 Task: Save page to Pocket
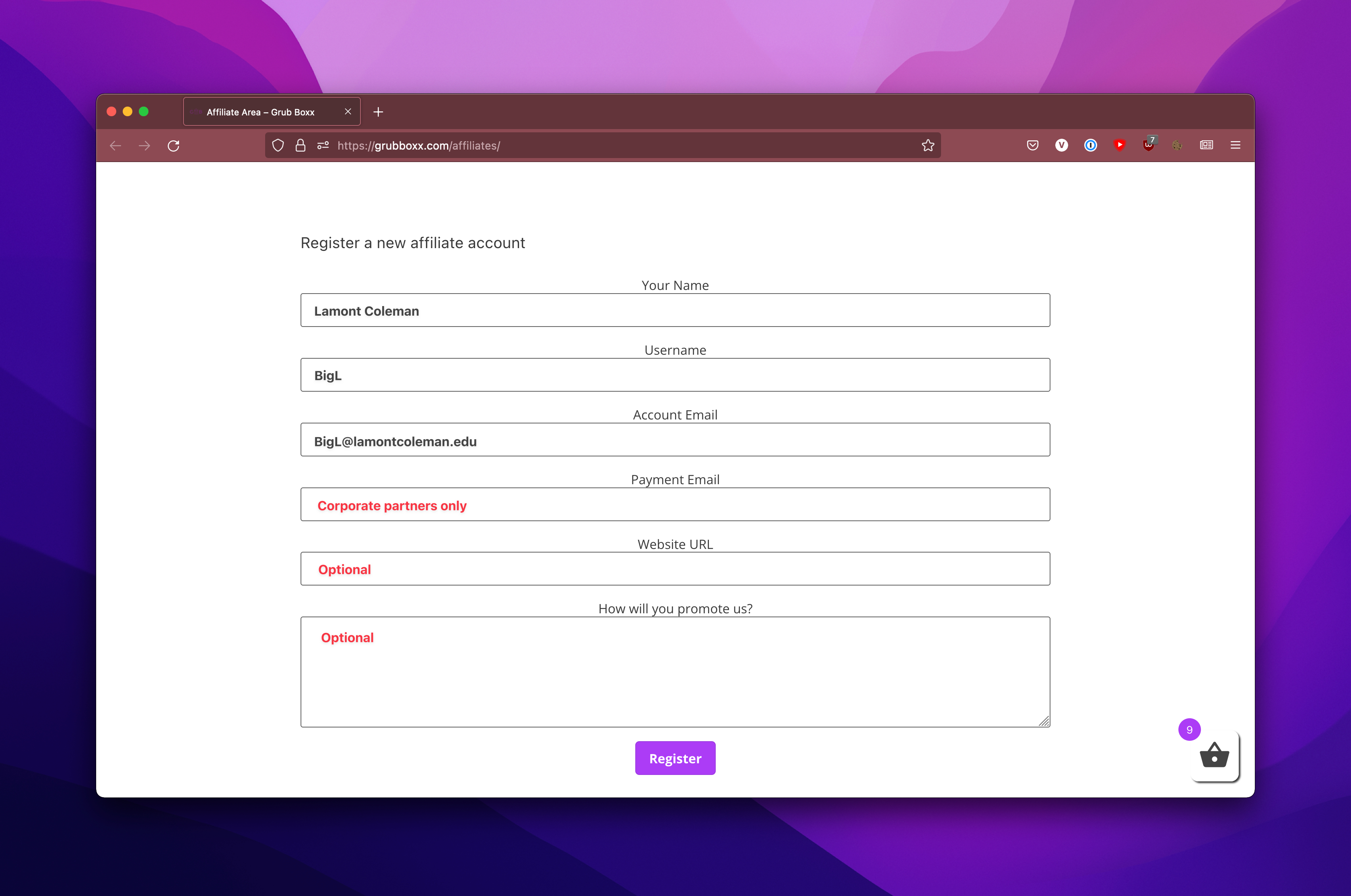(1033, 145)
